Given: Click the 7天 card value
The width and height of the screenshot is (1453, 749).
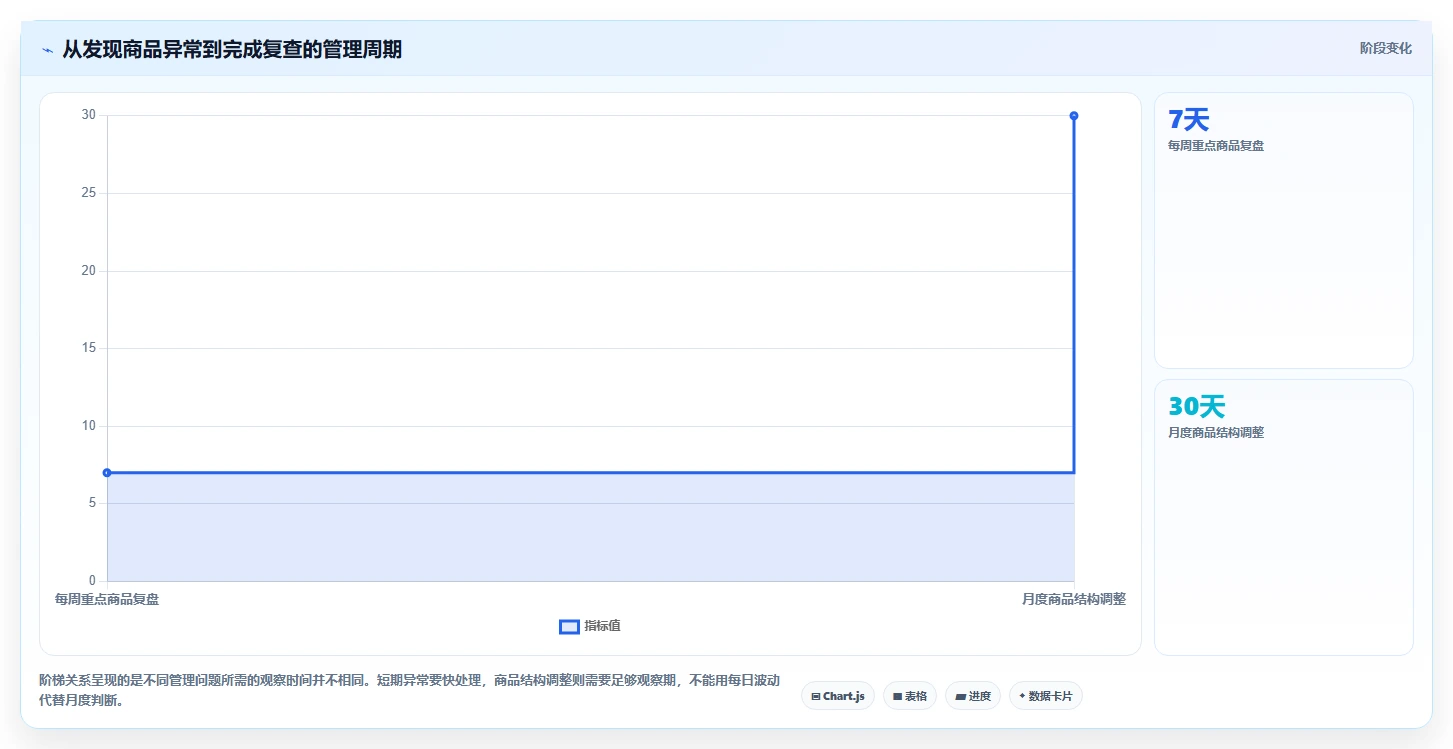Looking at the screenshot, I should click(1189, 120).
